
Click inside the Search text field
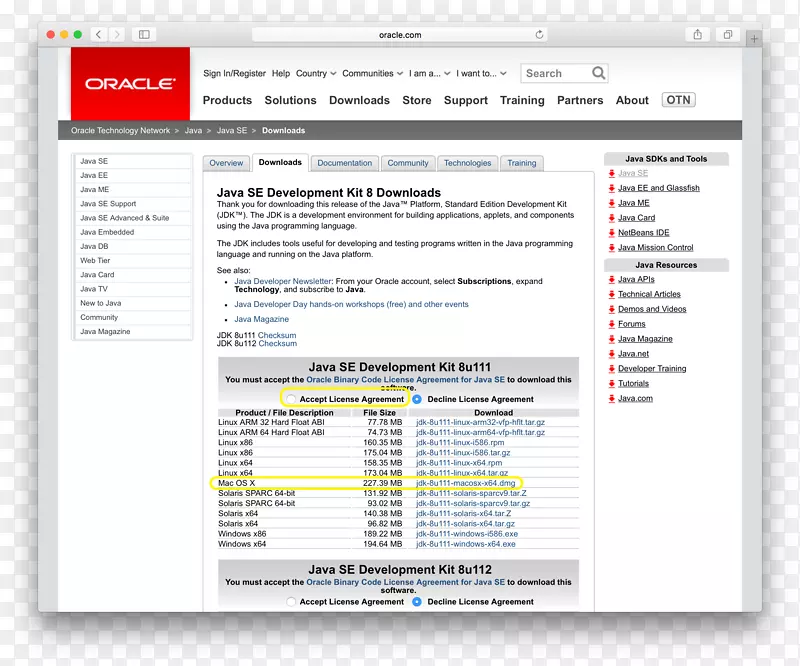coord(555,73)
